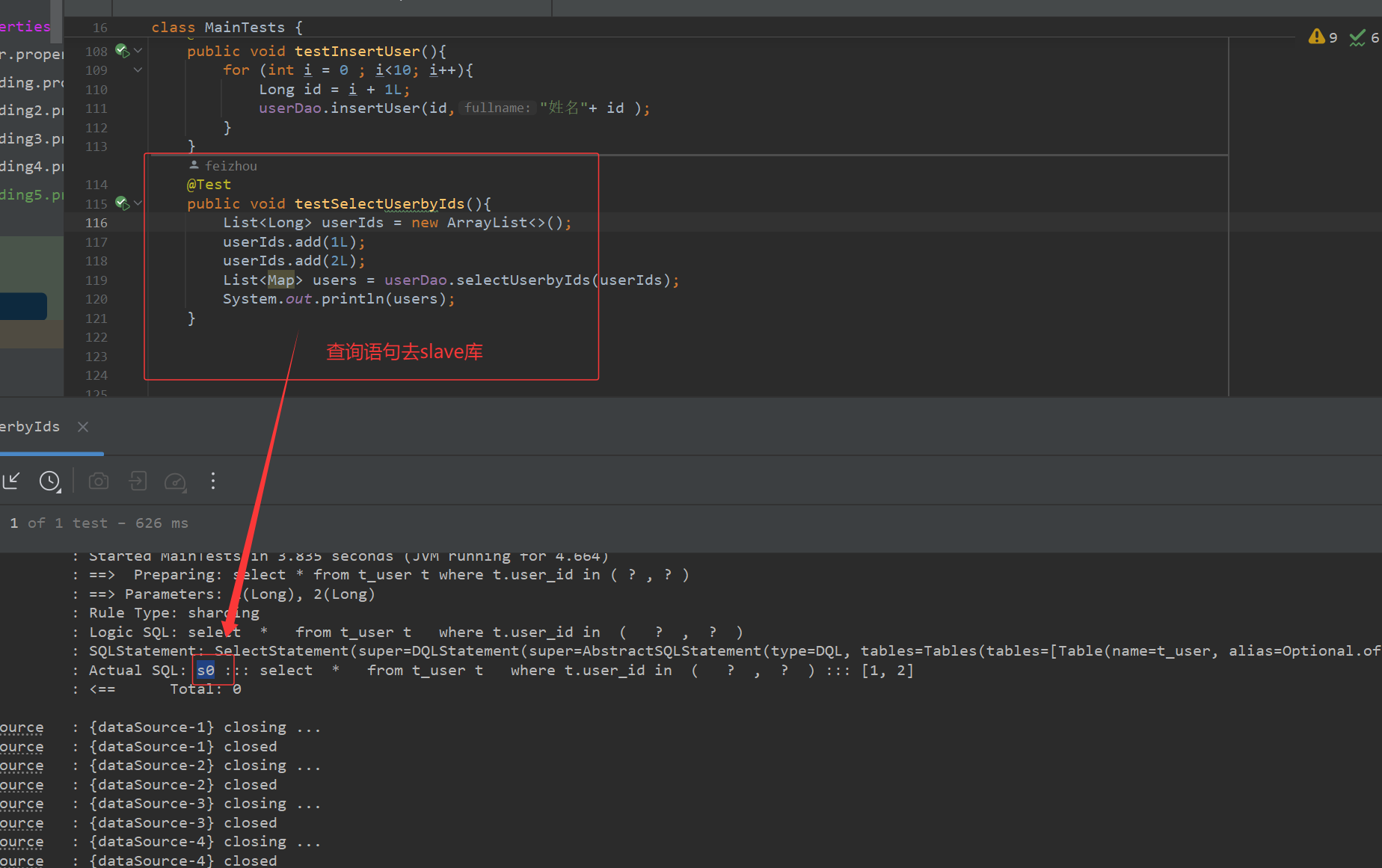Screen dimensions: 1382x868
Task: Click line number 116 in gutter
Action: pyautogui.click(x=96, y=223)
